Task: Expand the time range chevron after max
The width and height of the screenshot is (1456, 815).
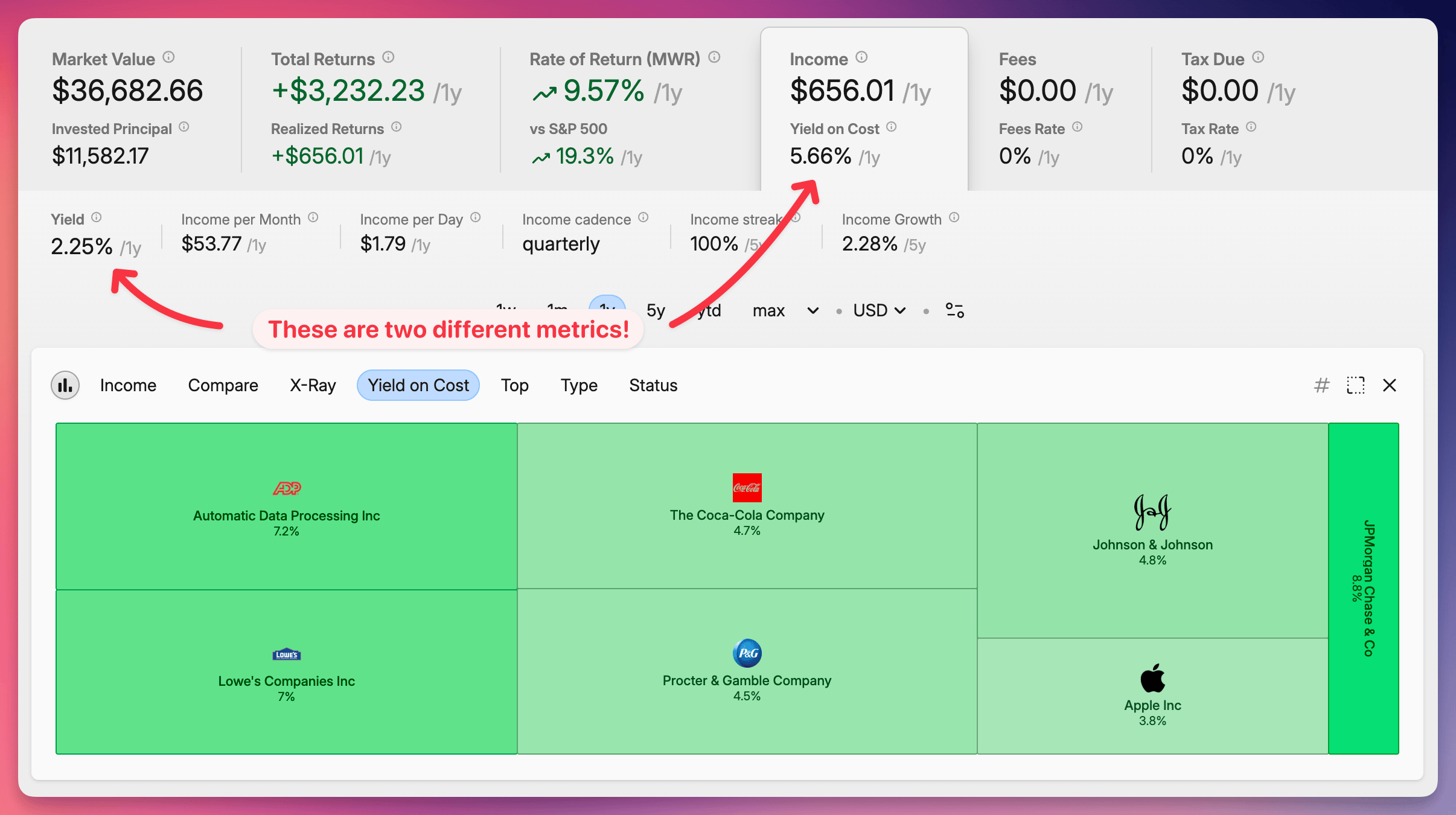Action: (x=813, y=310)
